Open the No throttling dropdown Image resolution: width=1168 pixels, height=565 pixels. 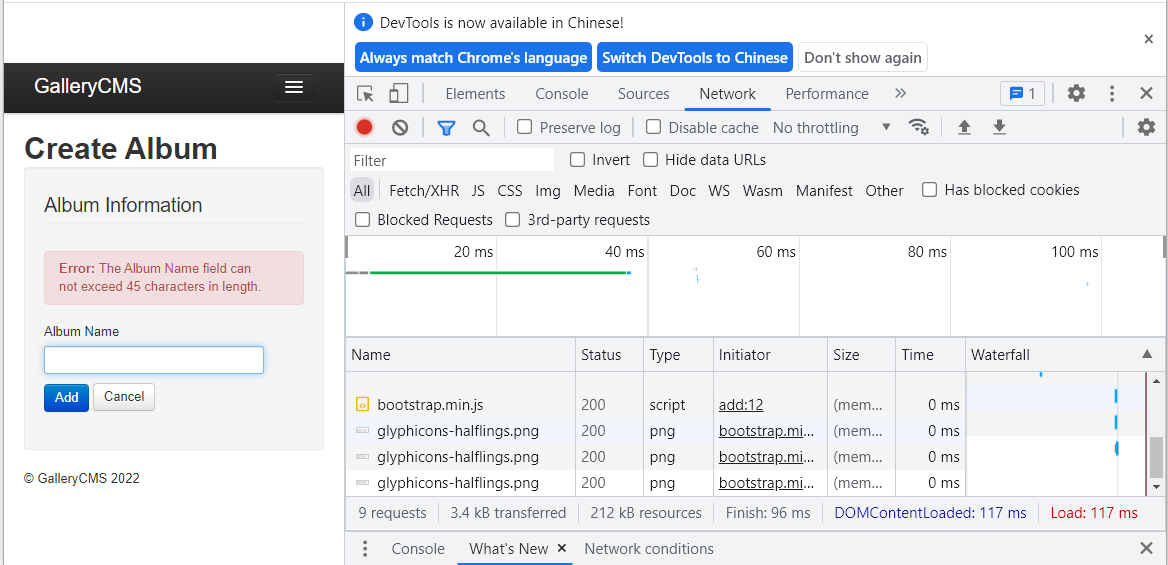tap(831, 127)
